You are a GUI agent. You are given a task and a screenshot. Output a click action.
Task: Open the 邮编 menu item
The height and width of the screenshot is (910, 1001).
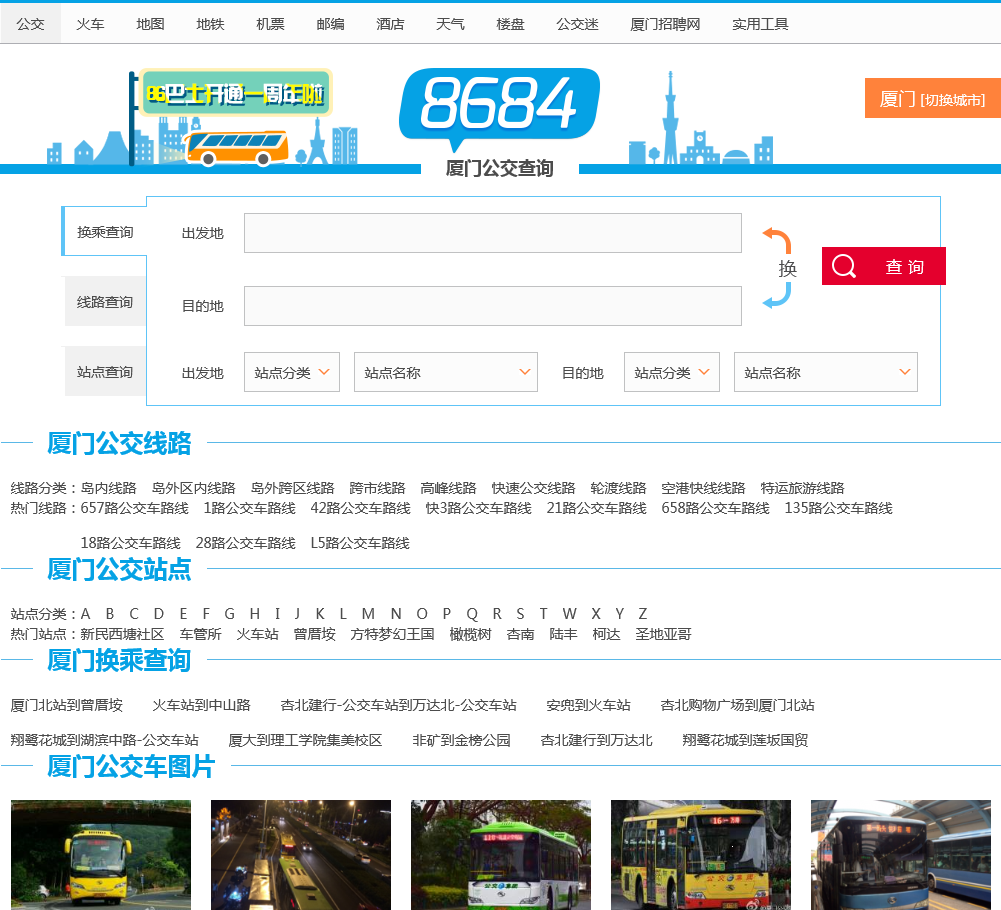tap(330, 24)
